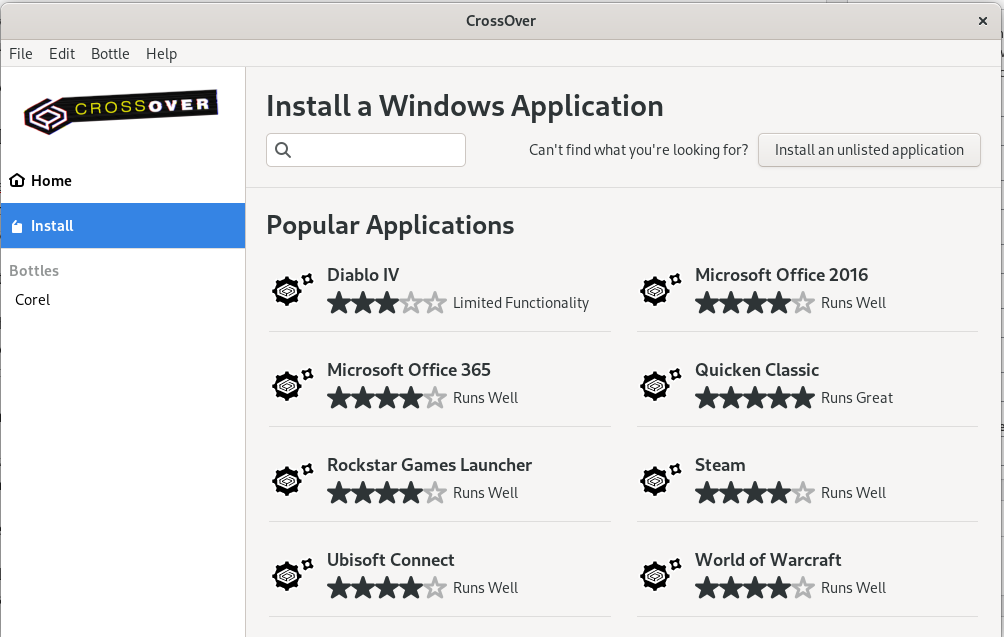The width and height of the screenshot is (1004, 637).
Task: Click the Home icon in the sidebar
Action: click(x=16, y=180)
